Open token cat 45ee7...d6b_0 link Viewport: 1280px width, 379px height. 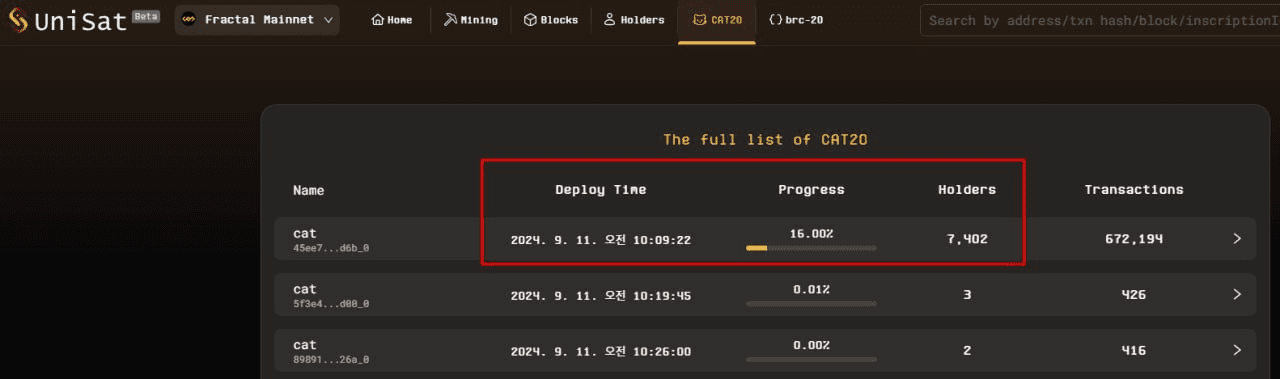click(330, 240)
